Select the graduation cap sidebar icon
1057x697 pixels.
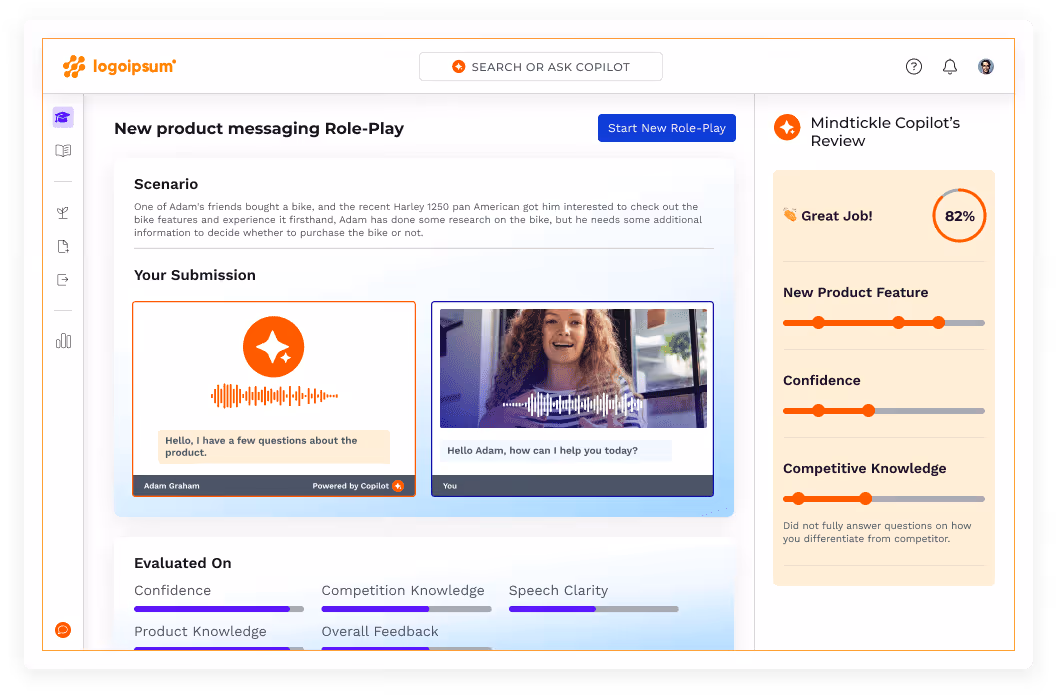63,117
